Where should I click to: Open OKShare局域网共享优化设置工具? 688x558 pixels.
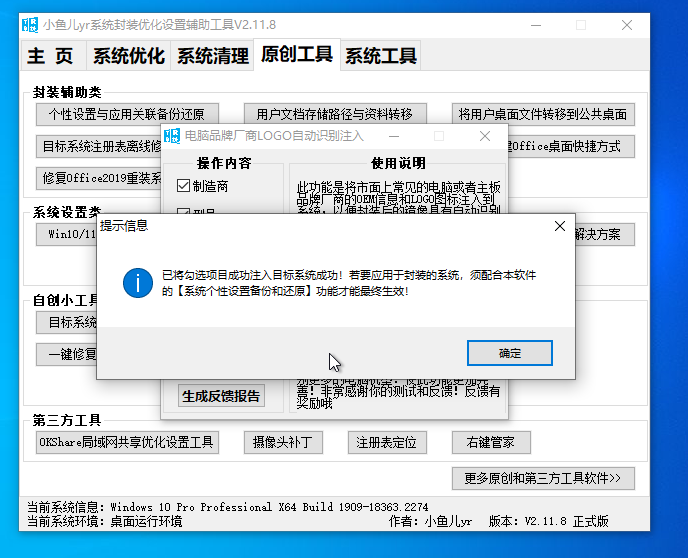coord(127,442)
